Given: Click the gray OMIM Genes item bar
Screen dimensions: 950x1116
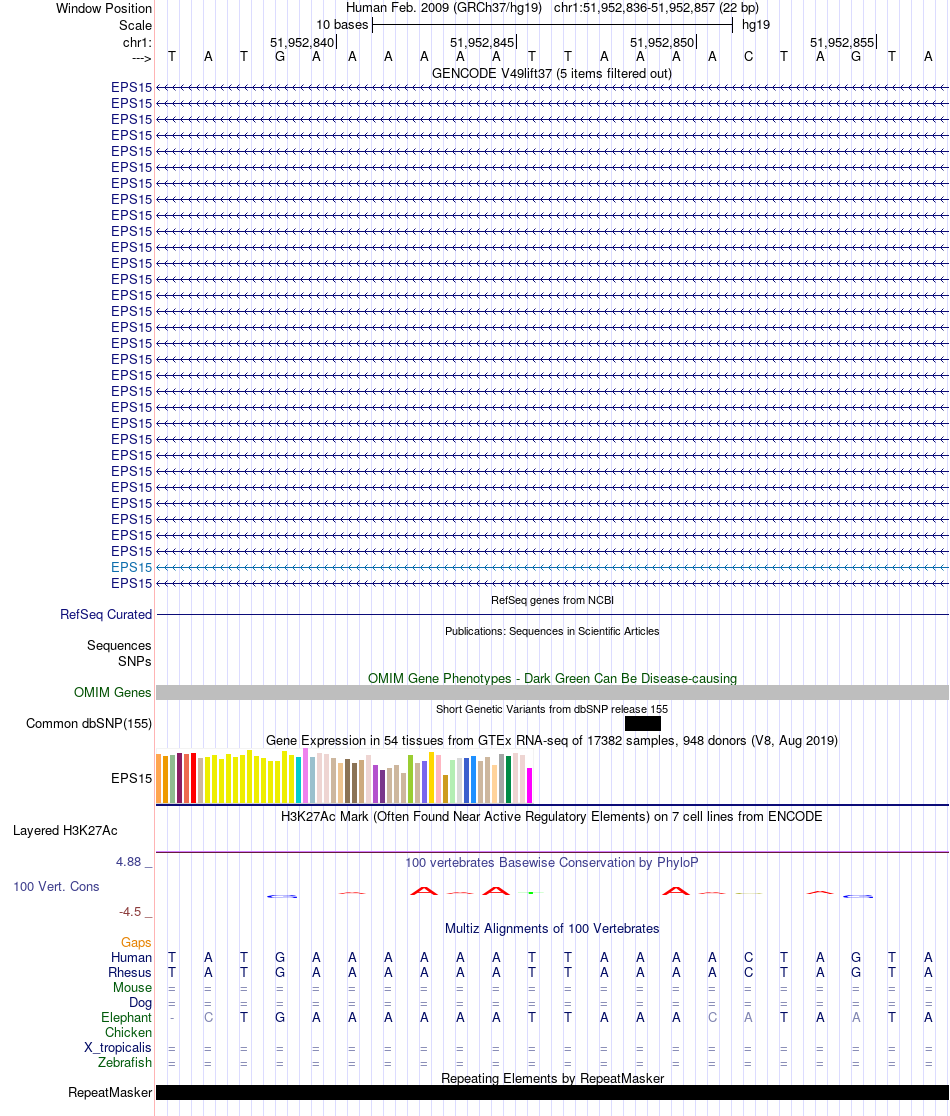Looking at the screenshot, I should (x=552, y=693).
